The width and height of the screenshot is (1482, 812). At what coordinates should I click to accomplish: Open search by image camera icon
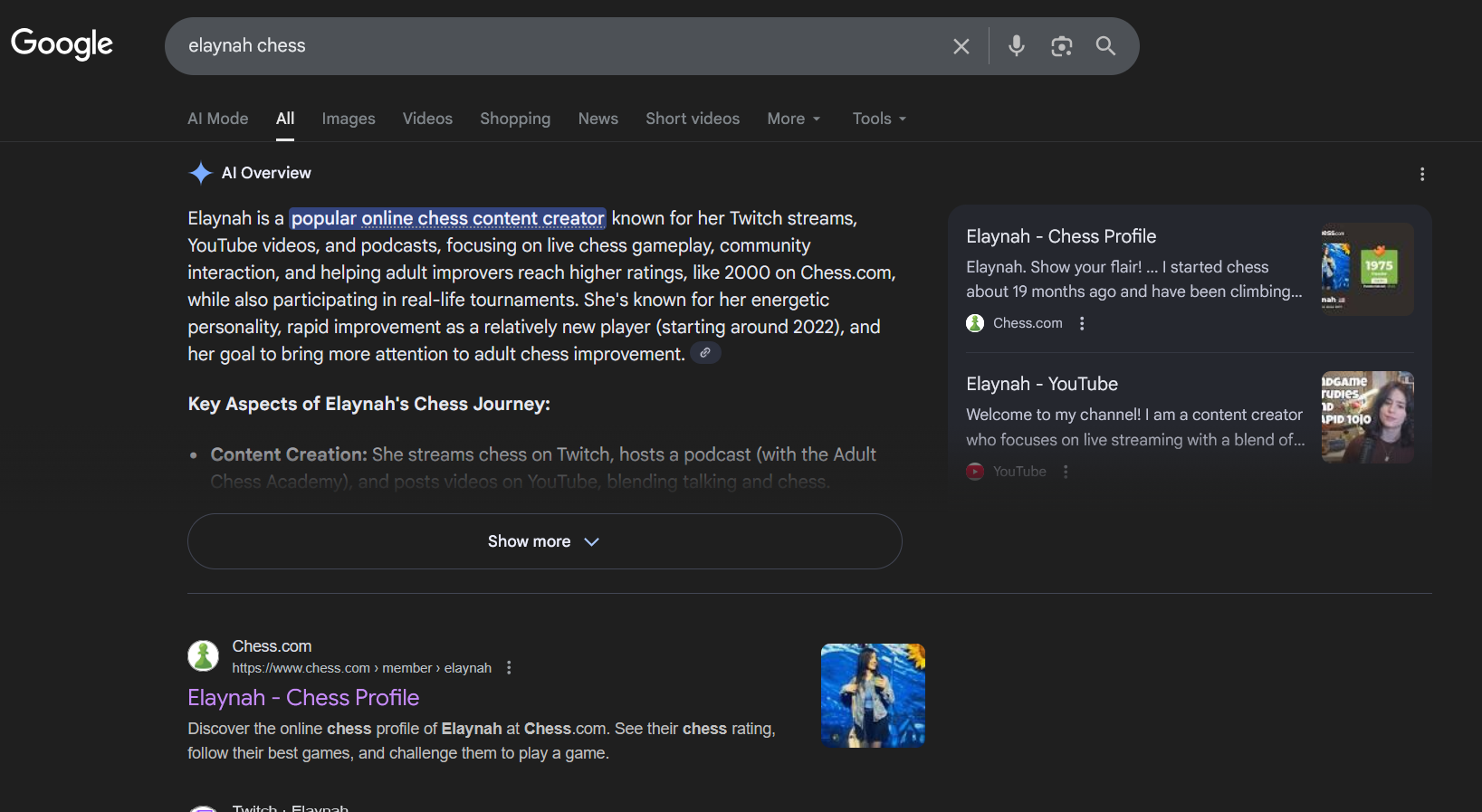coord(1061,46)
